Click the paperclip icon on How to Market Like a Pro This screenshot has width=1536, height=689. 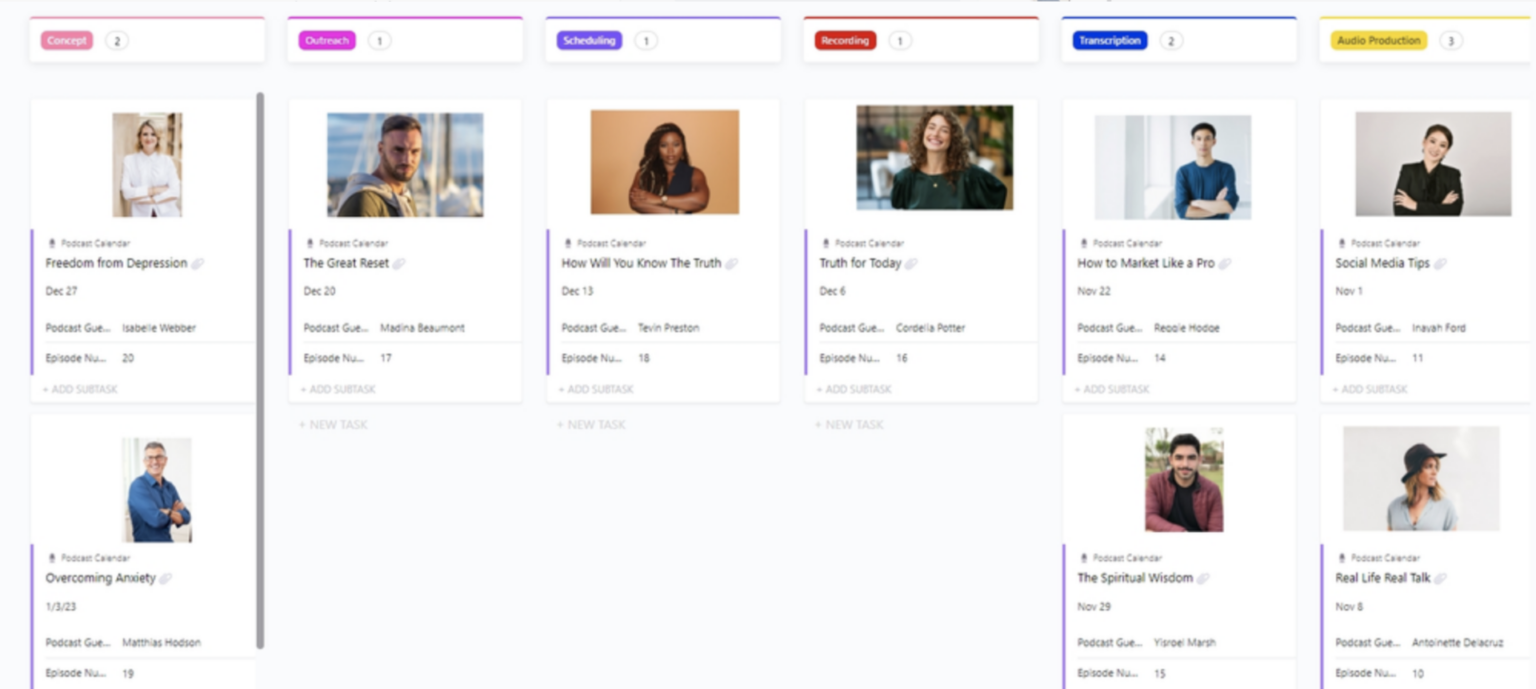coord(1225,263)
